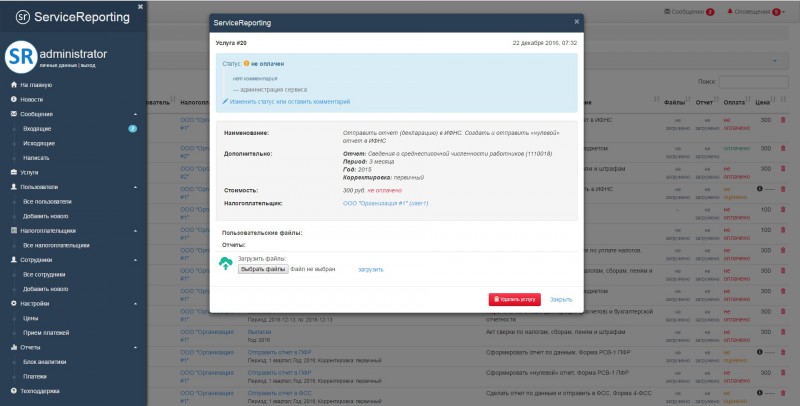The height and width of the screenshot is (406, 800).
Task: Open Цены settings page
Action: (x=31, y=318)
